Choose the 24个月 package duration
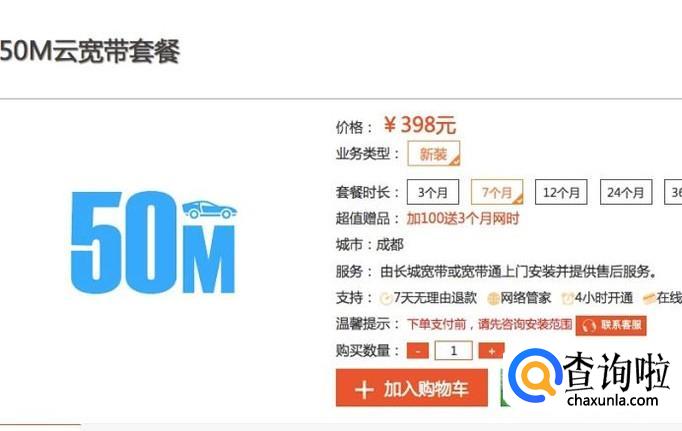This screenshot has height=431, width=682. click(626, 192)
